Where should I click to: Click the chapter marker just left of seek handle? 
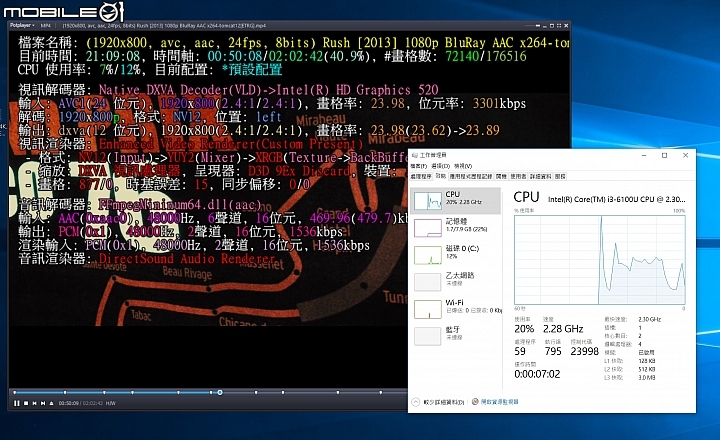211,392
